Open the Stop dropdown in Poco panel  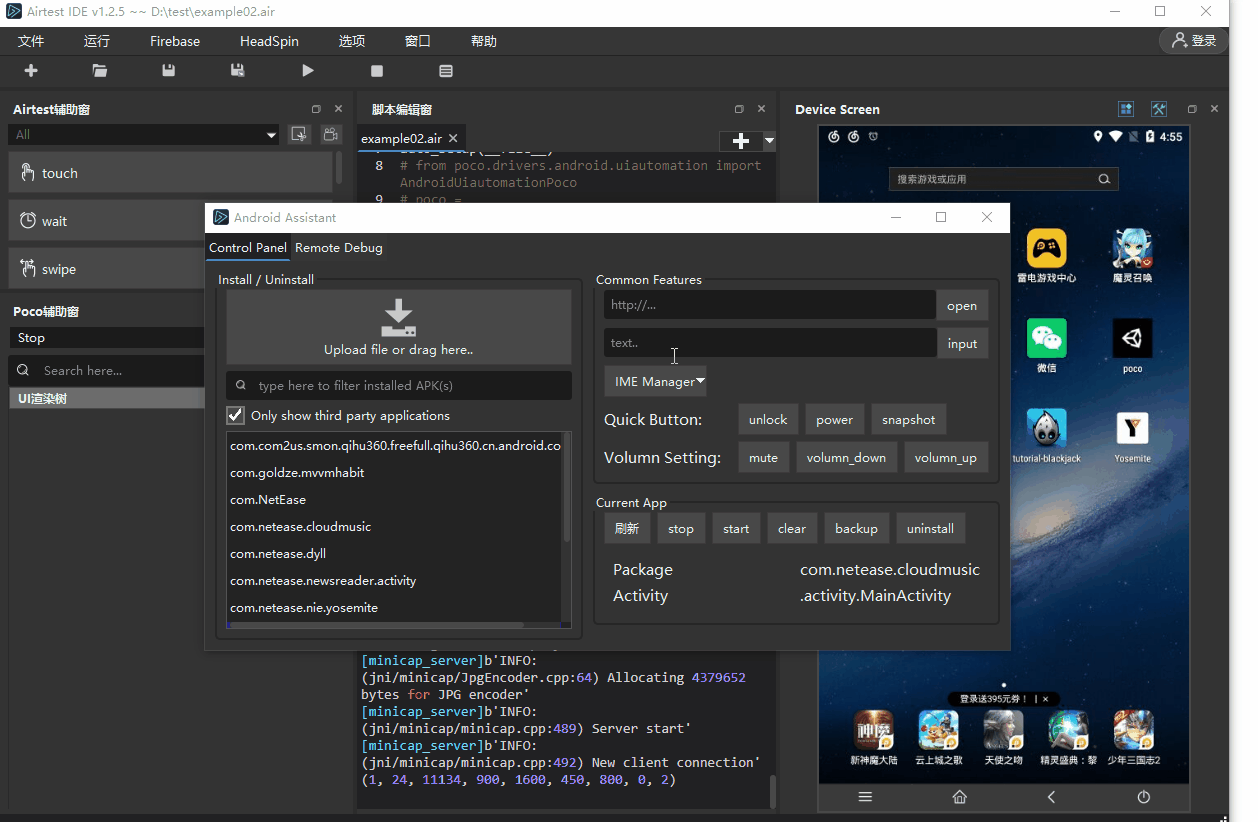click(107, 338)
